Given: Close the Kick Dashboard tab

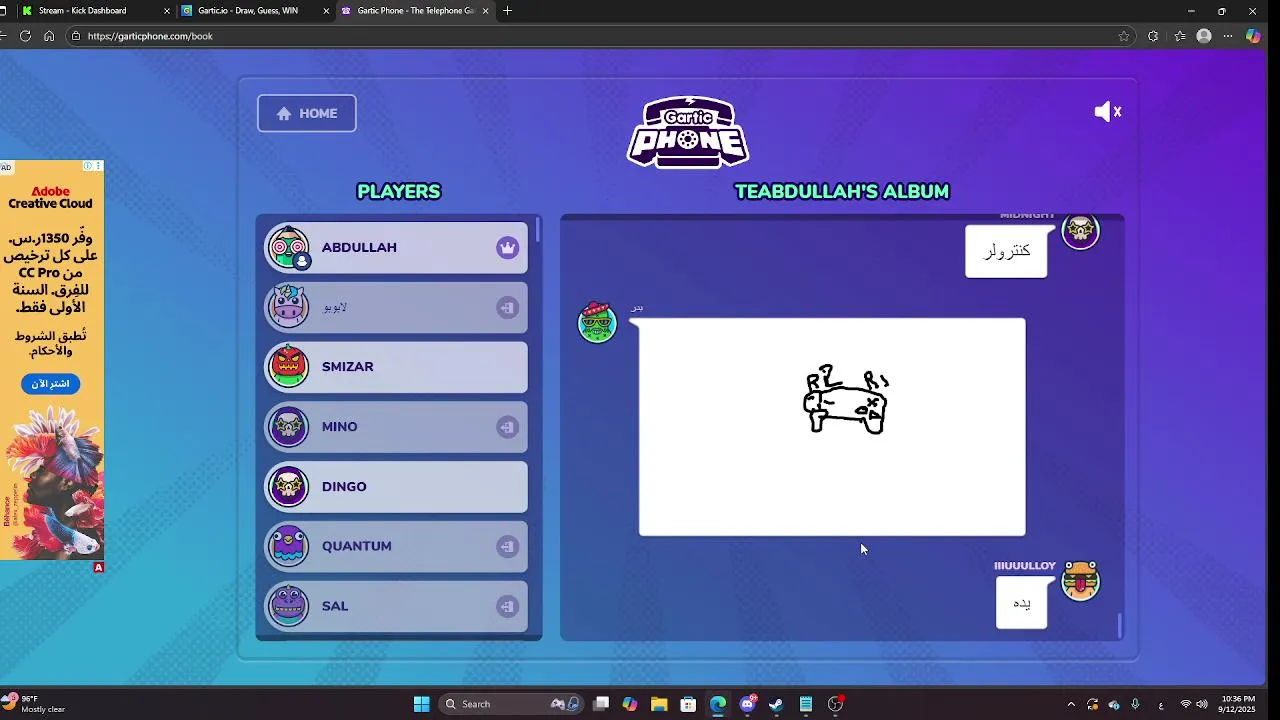Looking at the screenshot, I should tap(167, 11).
